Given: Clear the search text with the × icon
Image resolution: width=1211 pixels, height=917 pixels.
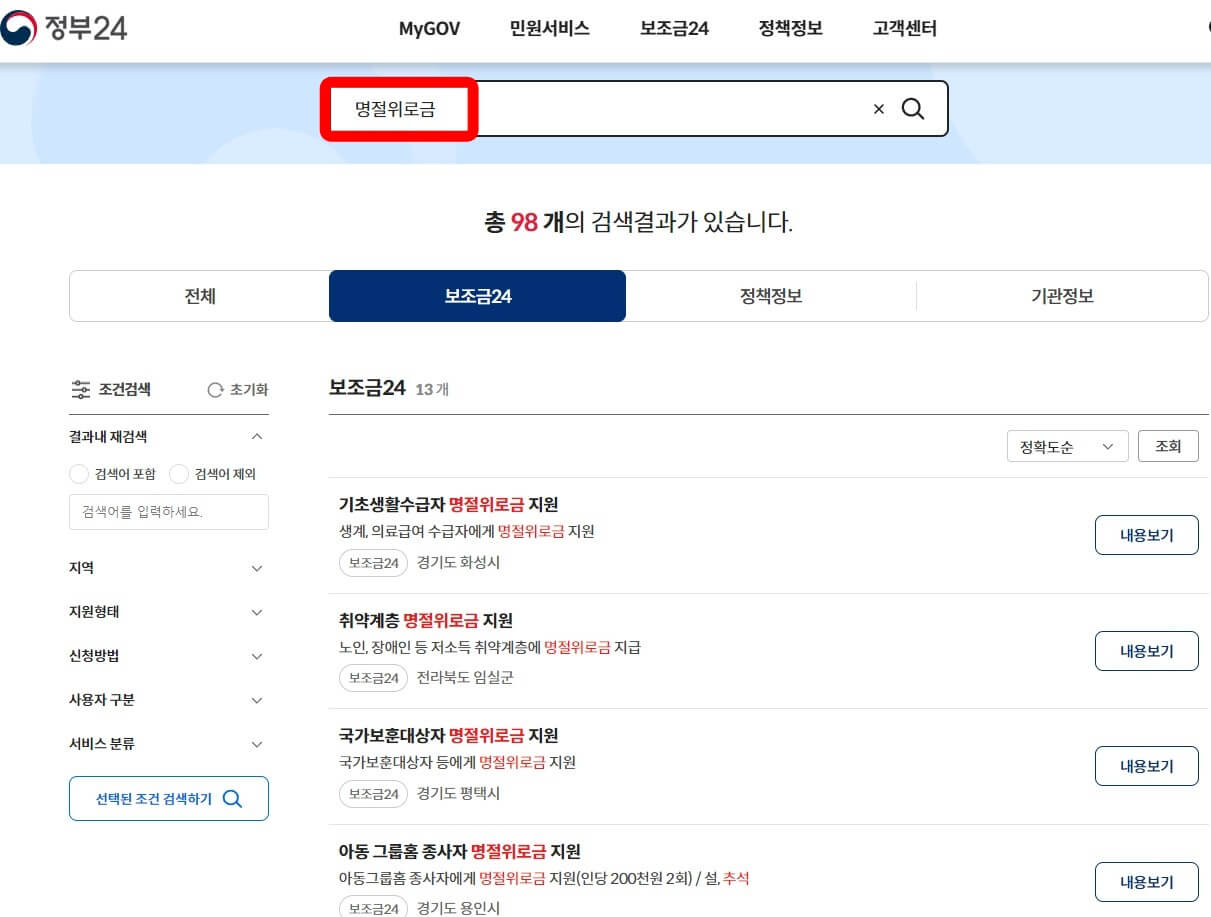Looking at the screenshot, I should pos(878,109).
